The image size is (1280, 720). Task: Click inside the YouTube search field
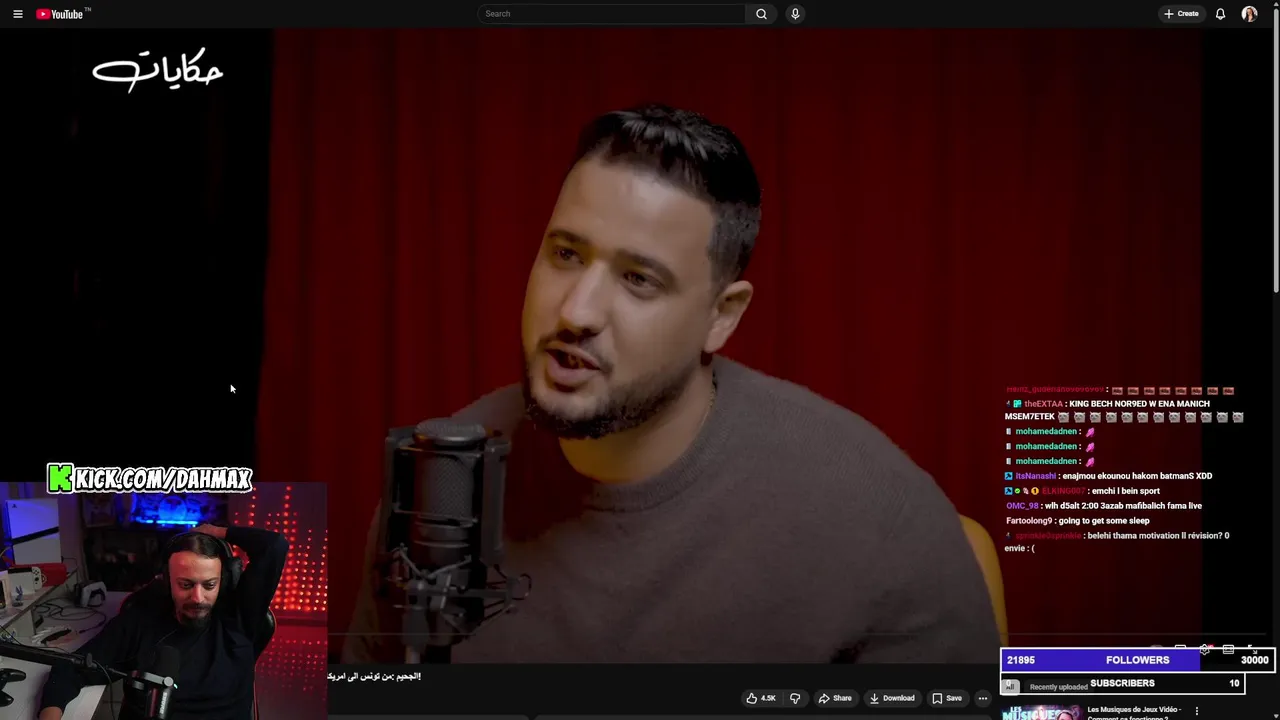click(612, 14)
